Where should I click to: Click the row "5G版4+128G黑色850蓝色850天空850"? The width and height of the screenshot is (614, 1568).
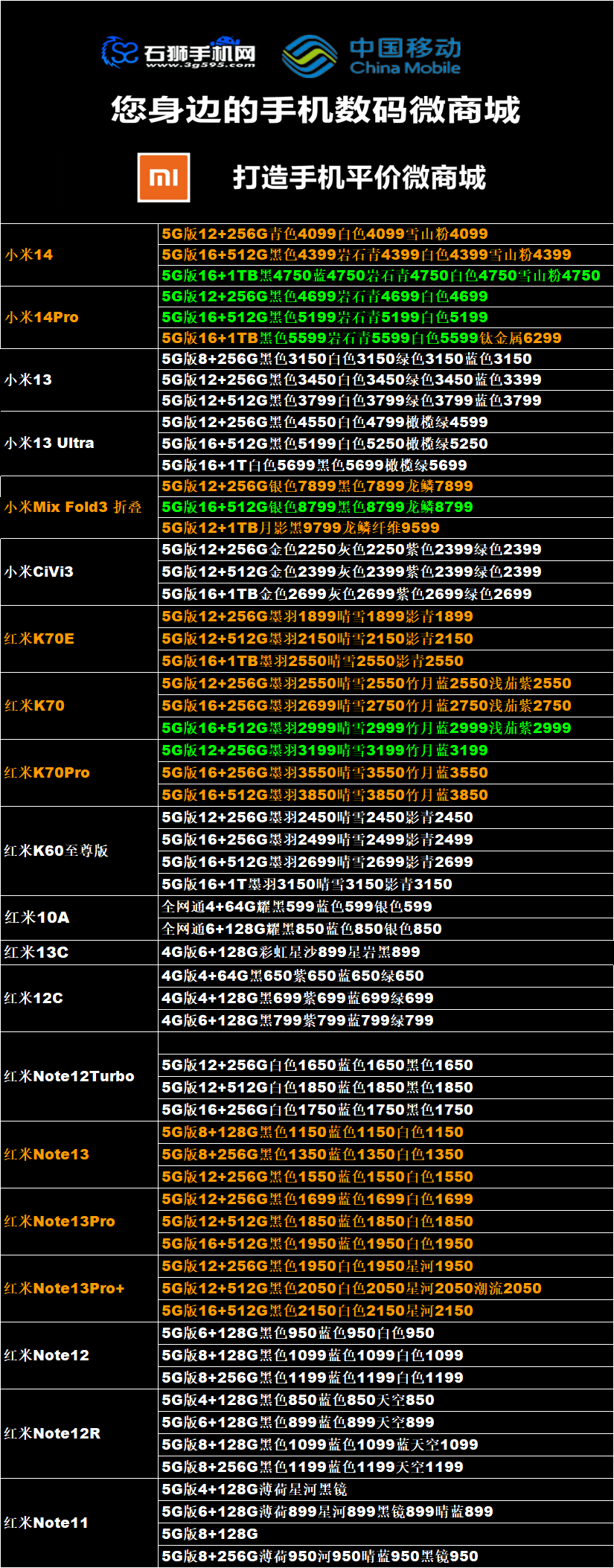tap(386, 1400)
